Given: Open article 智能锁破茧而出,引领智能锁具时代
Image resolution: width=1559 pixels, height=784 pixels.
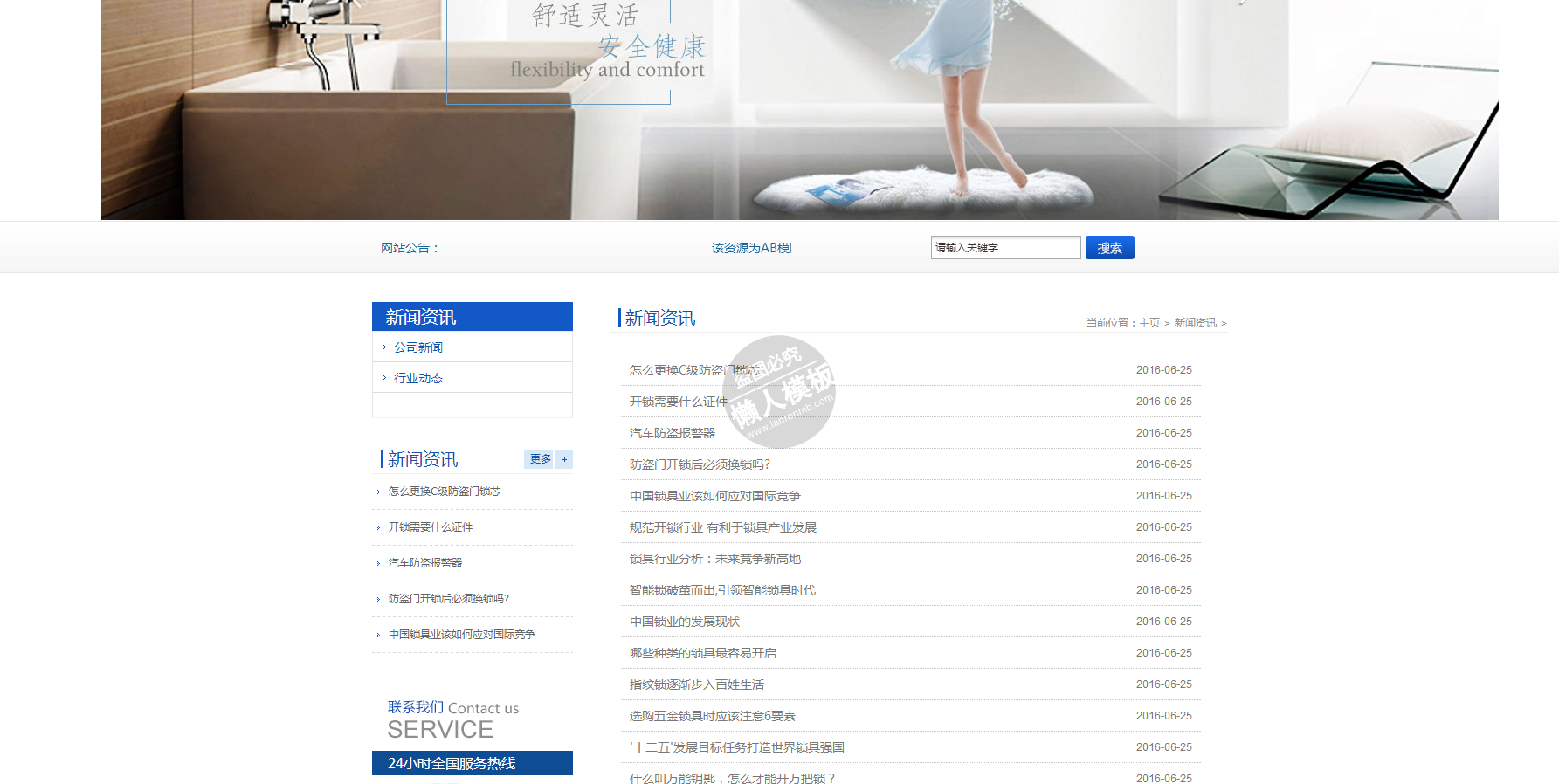Looking at the screenshot, I should coord(722,590).
